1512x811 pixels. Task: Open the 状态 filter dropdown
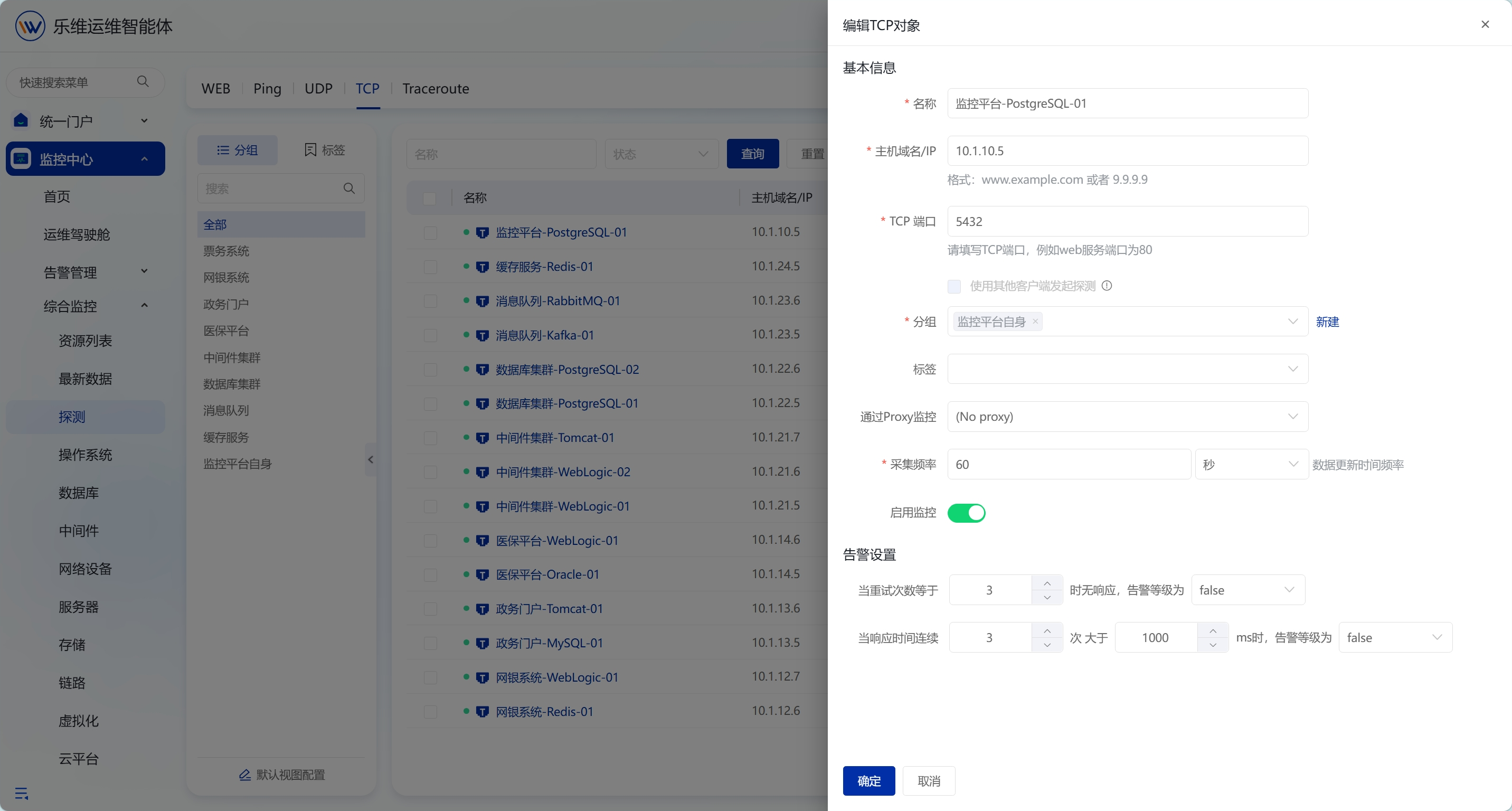pos(661,154)
